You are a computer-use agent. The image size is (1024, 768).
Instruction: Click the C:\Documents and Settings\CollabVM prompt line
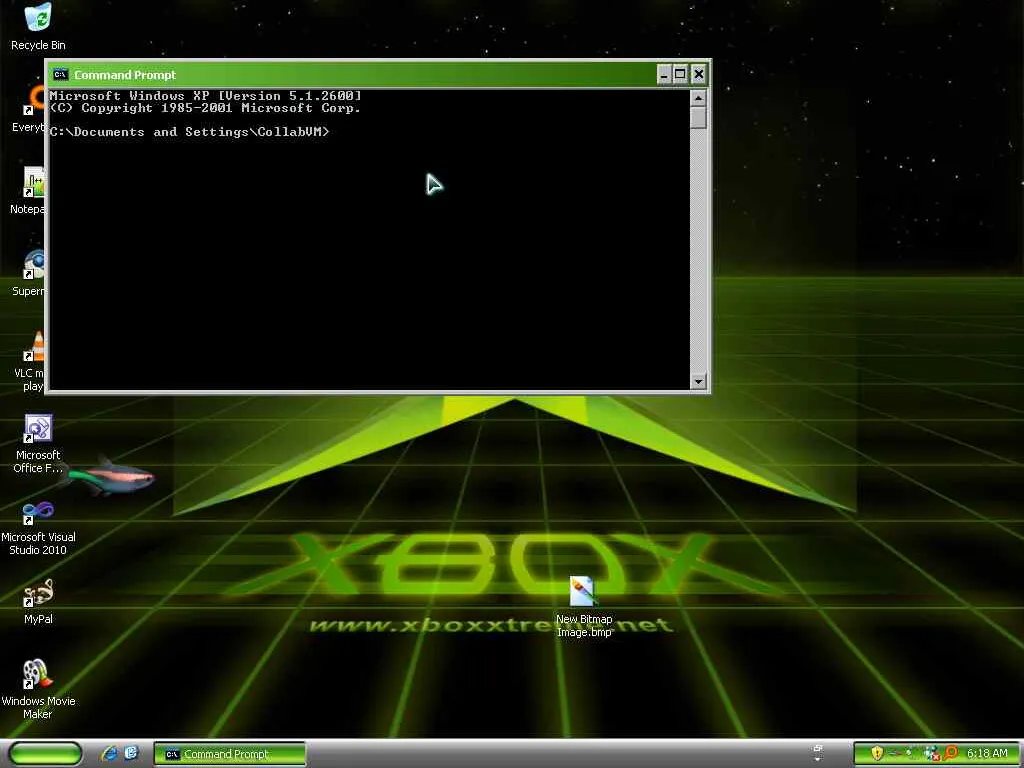[189, 132]
